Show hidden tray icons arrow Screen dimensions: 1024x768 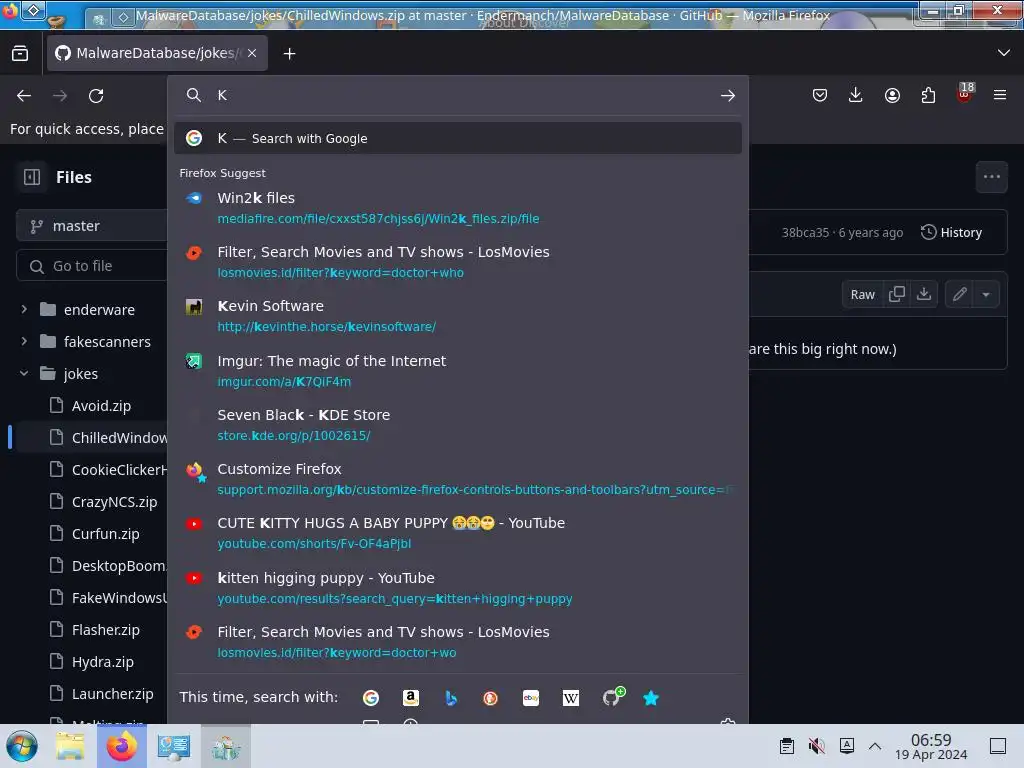click(x=875, y=746)
